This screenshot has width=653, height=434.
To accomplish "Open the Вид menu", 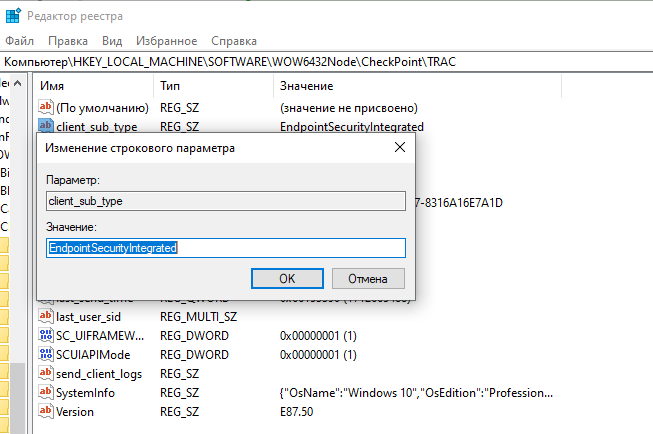I will coord(112,41).
